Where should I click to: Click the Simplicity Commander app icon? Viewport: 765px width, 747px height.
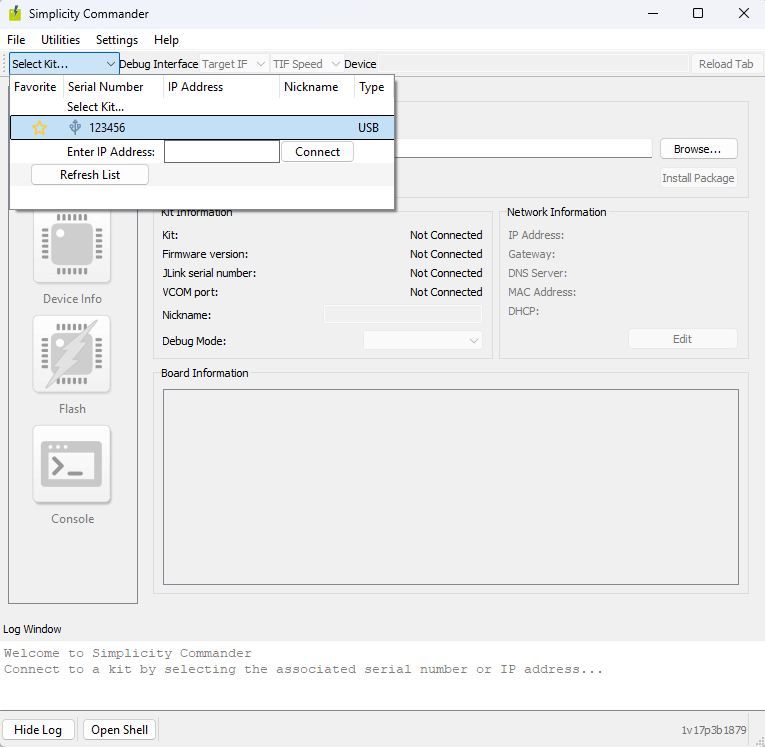(15, 13)
